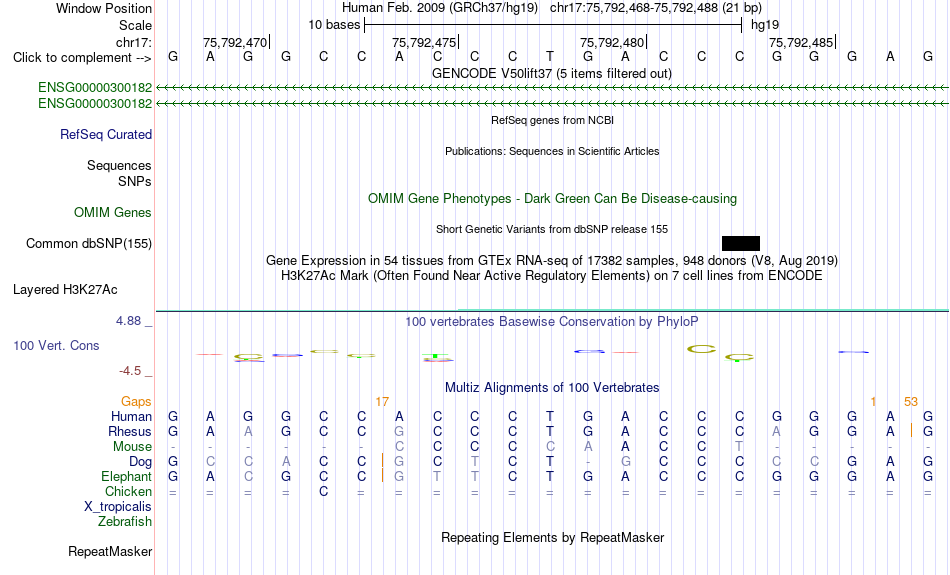Click the Dog species row label
950x575 pixels.
point(141,462)
